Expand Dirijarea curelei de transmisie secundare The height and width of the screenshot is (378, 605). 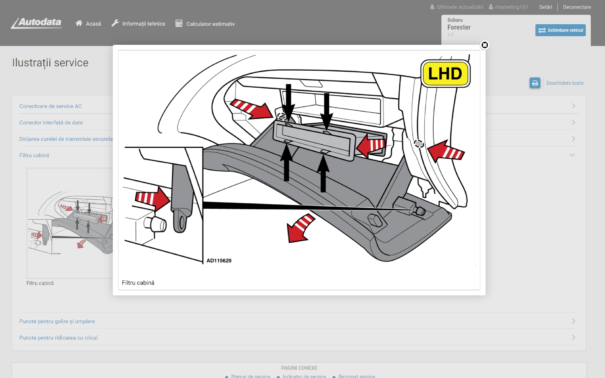[66, 139]
